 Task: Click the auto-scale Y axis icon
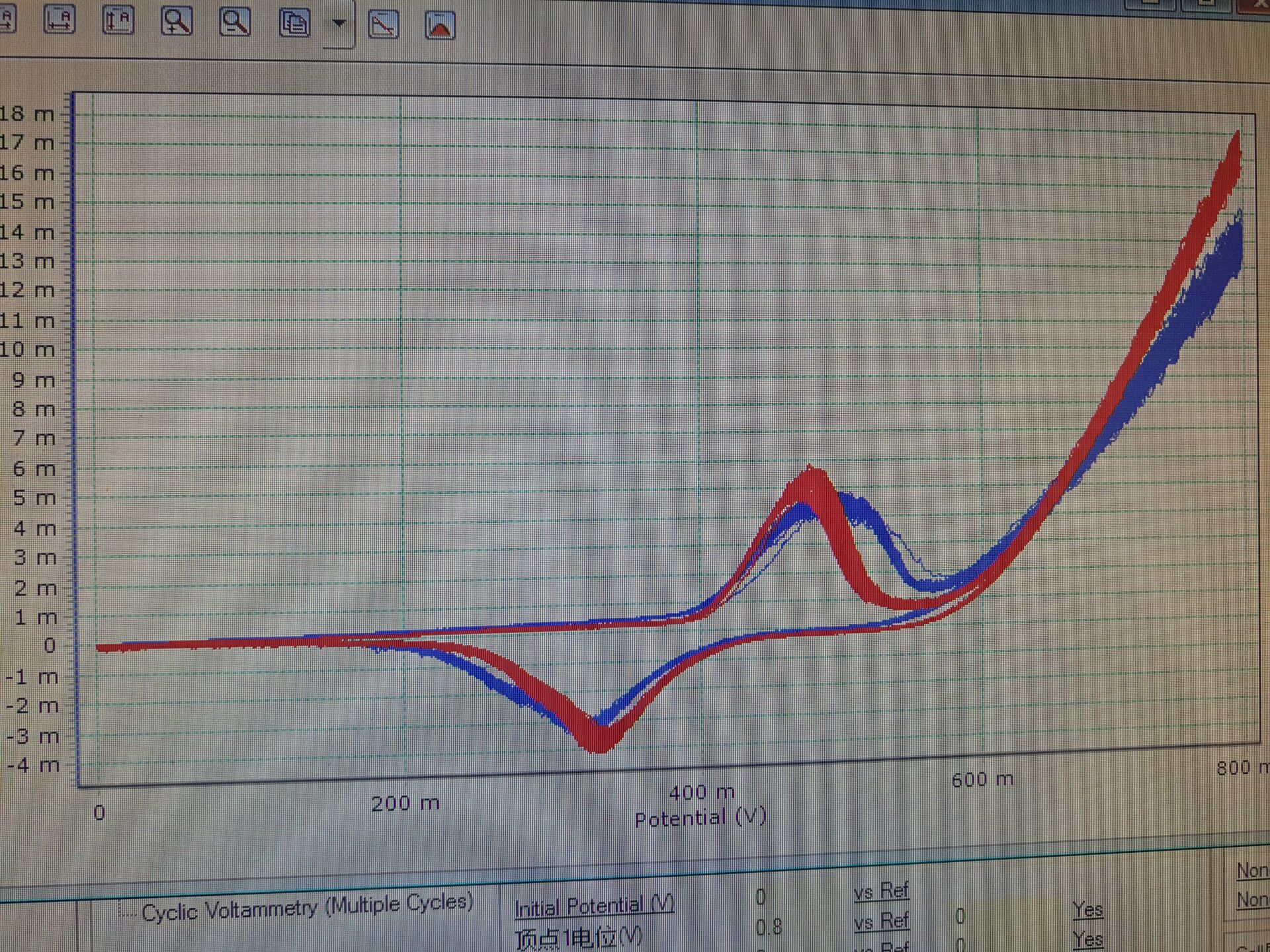click(x=118, y=20)
